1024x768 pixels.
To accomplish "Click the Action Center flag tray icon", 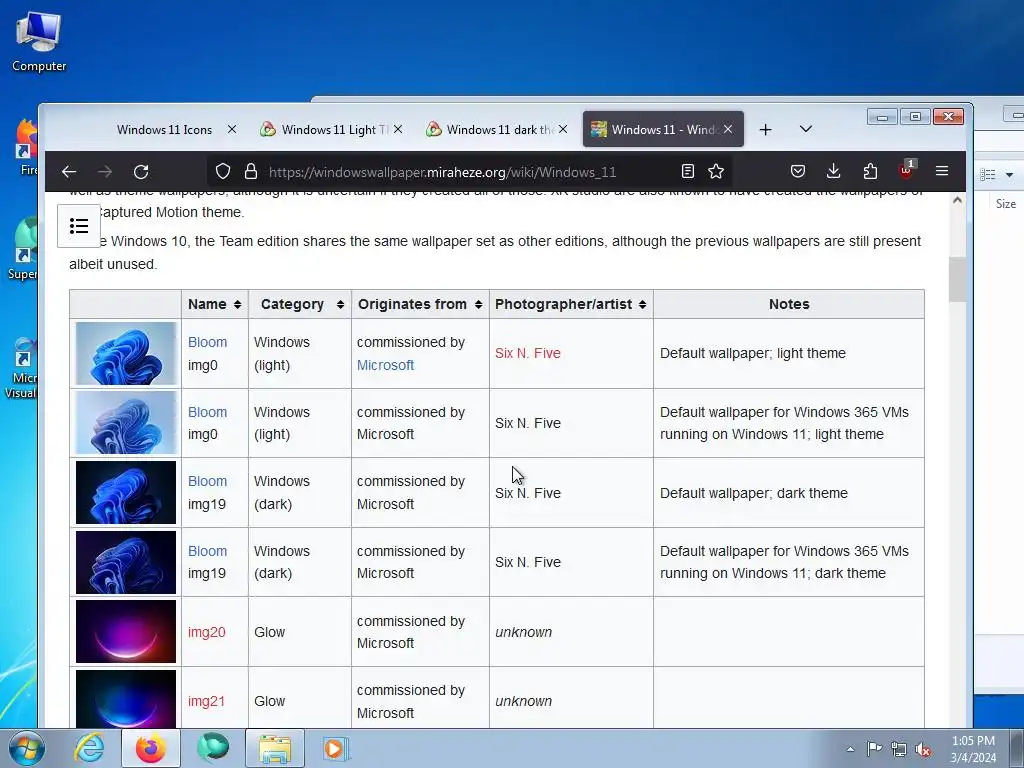I will [874, 748].
